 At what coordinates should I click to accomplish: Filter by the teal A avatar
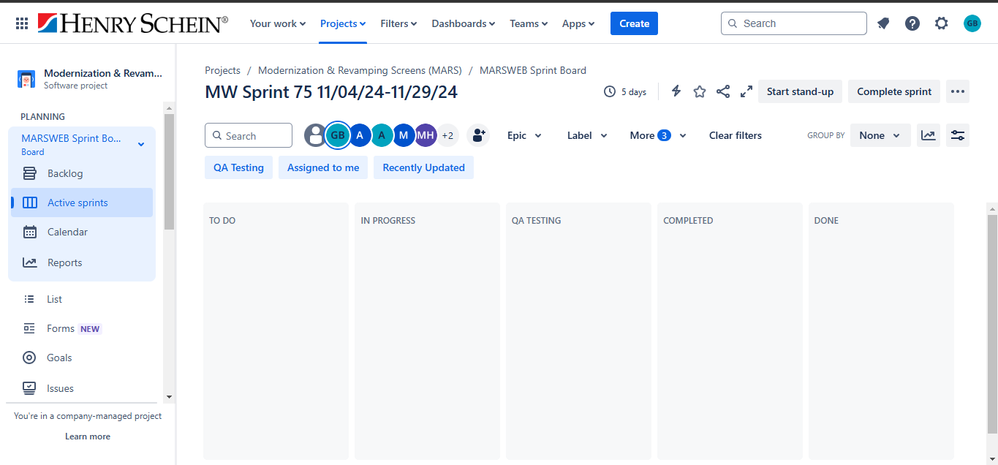382,135
